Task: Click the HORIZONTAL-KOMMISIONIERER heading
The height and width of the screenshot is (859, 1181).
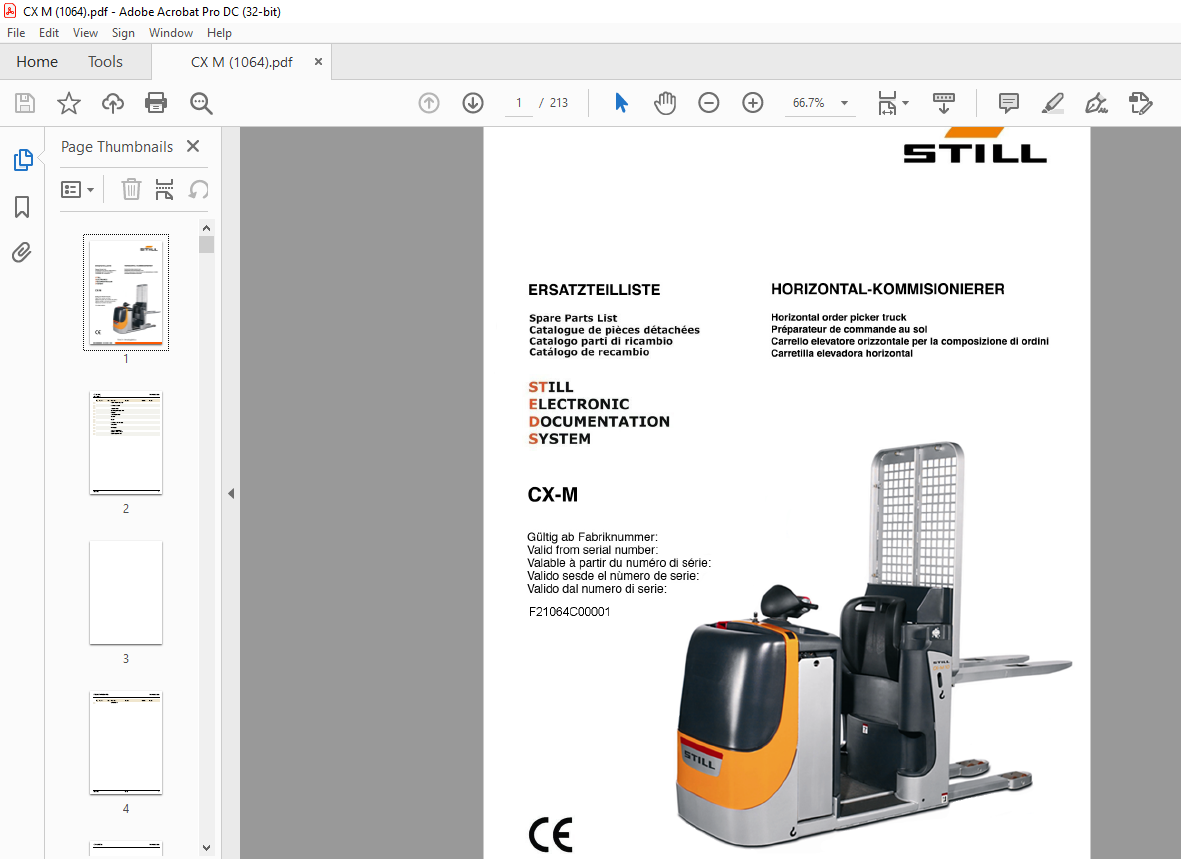Action: click(887, 289)
